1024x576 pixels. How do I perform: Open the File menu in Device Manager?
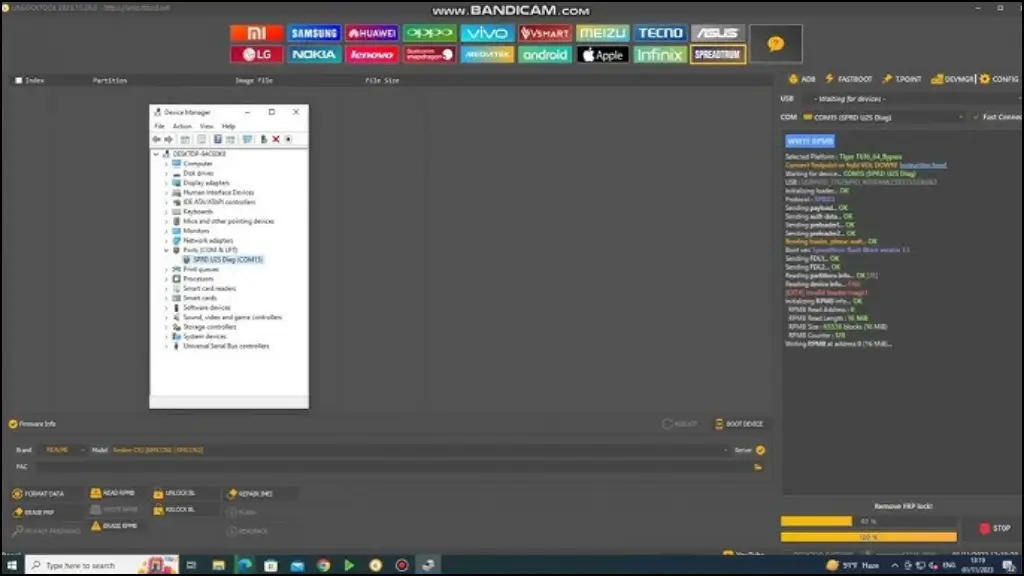(x=159, y=126)
